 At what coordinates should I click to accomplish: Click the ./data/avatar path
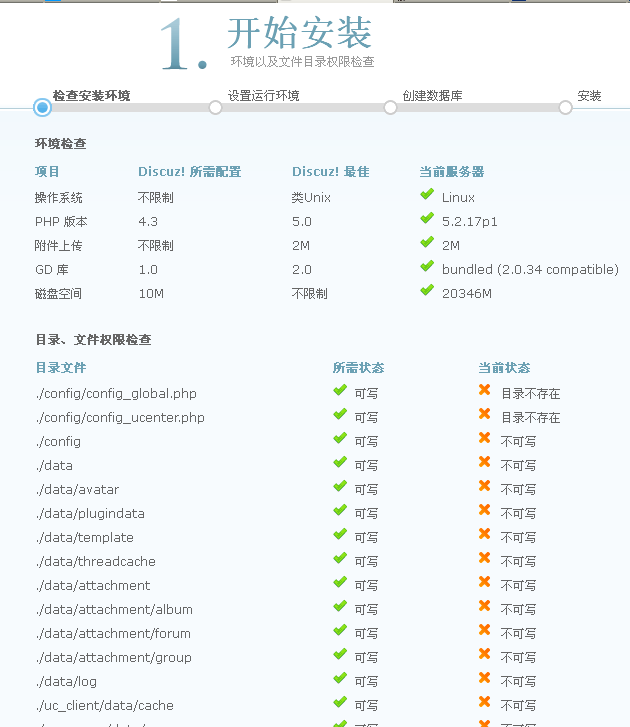point(77,490)
